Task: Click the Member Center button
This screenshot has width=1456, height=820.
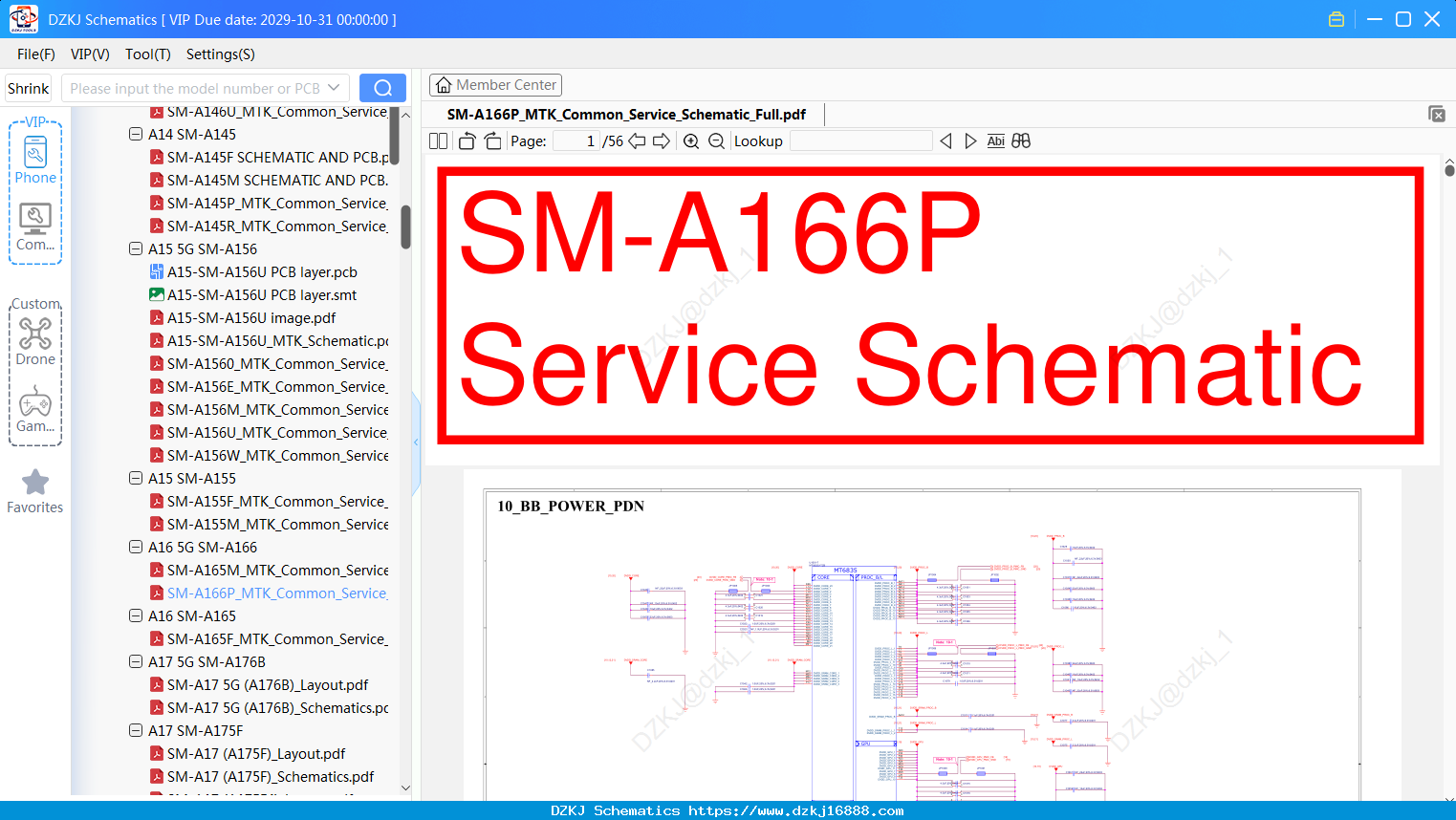Action: tap(495, 85)
